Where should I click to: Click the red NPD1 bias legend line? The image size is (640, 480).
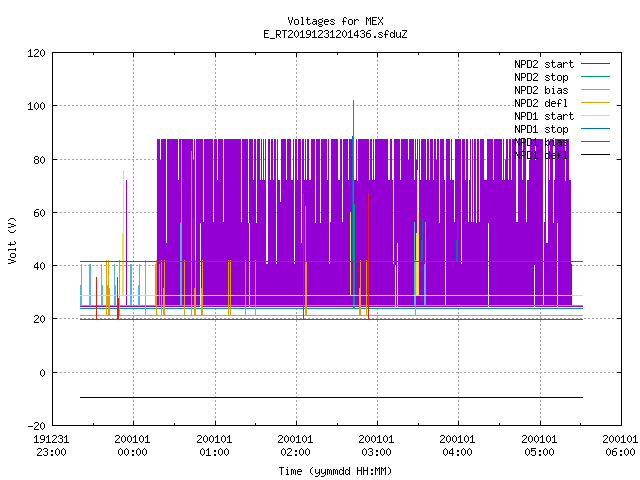pos(595,142)
